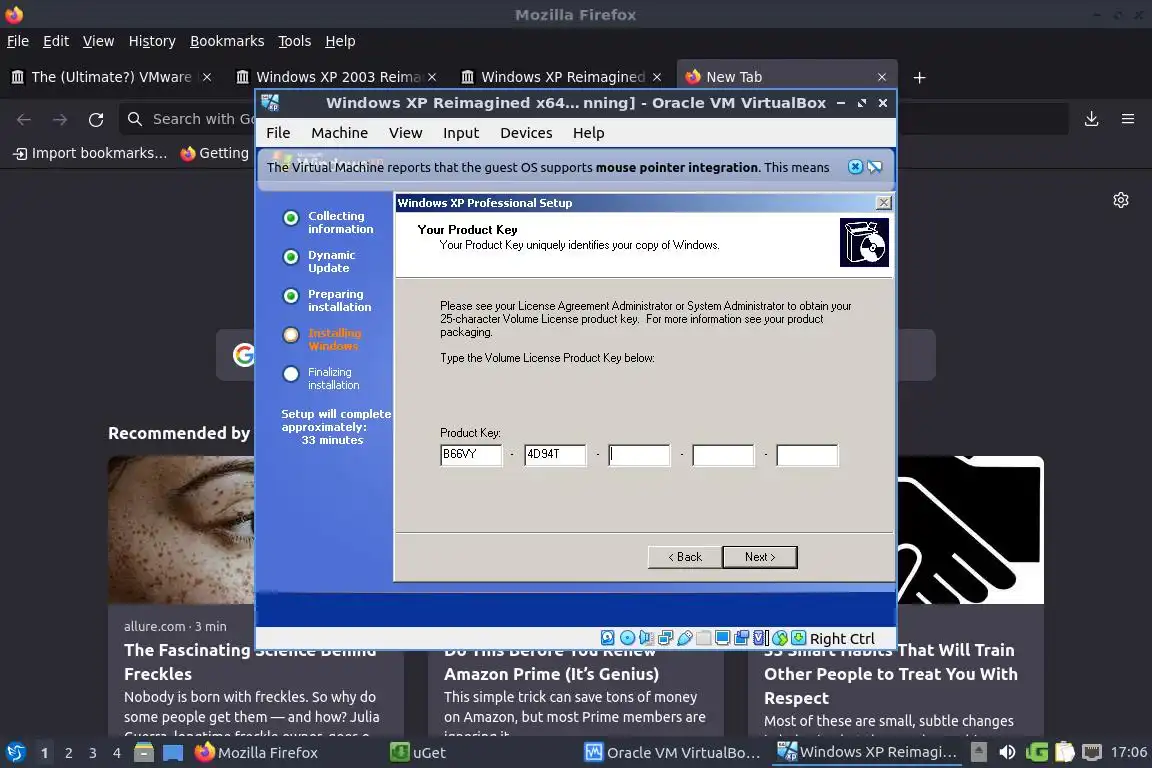The height and width of the screenshot is (768, 1152).
Task: Close the Windows XP Professional Setup dialog
Action: 884,203
